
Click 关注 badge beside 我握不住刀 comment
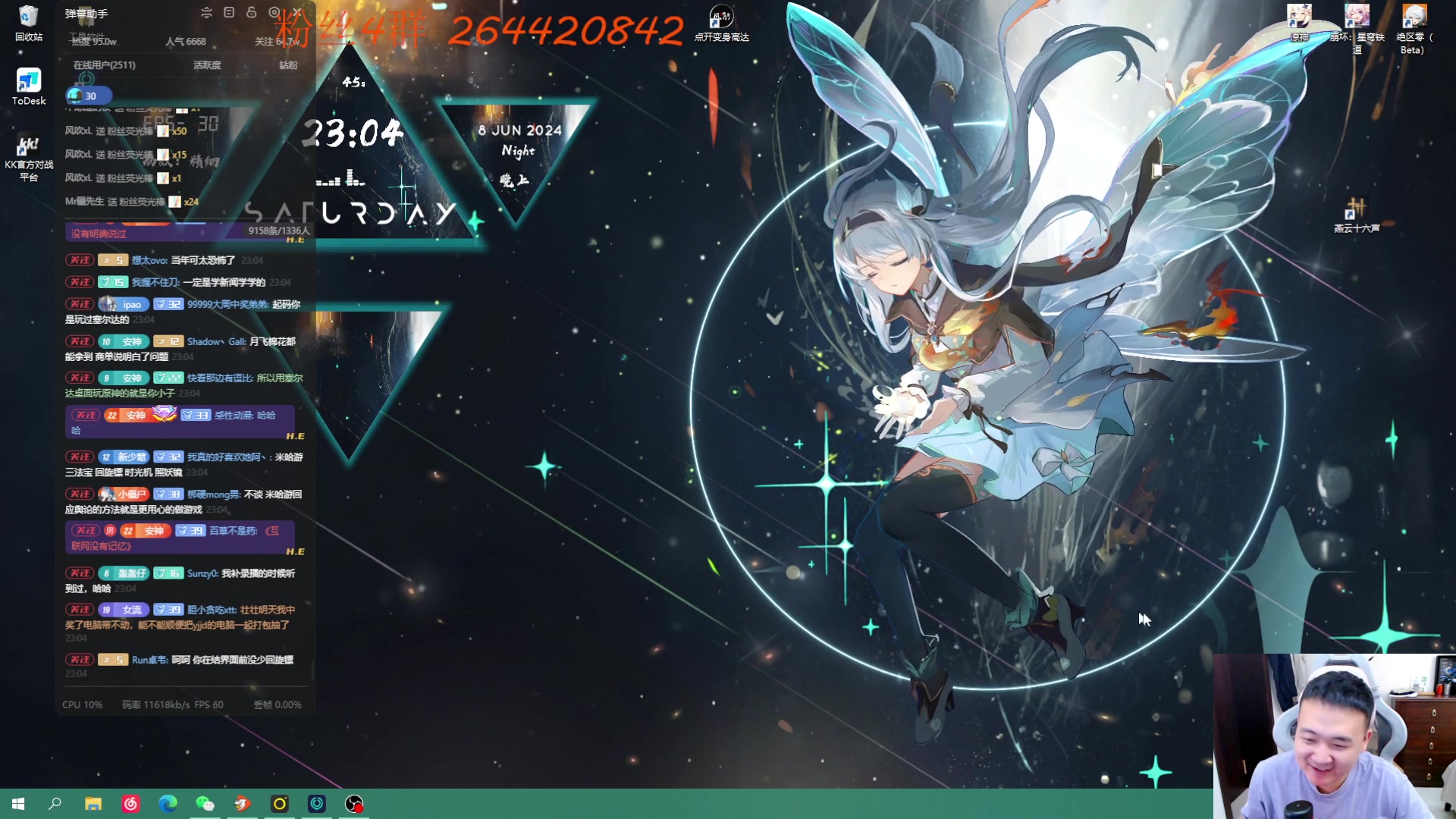tap(80, 282)
